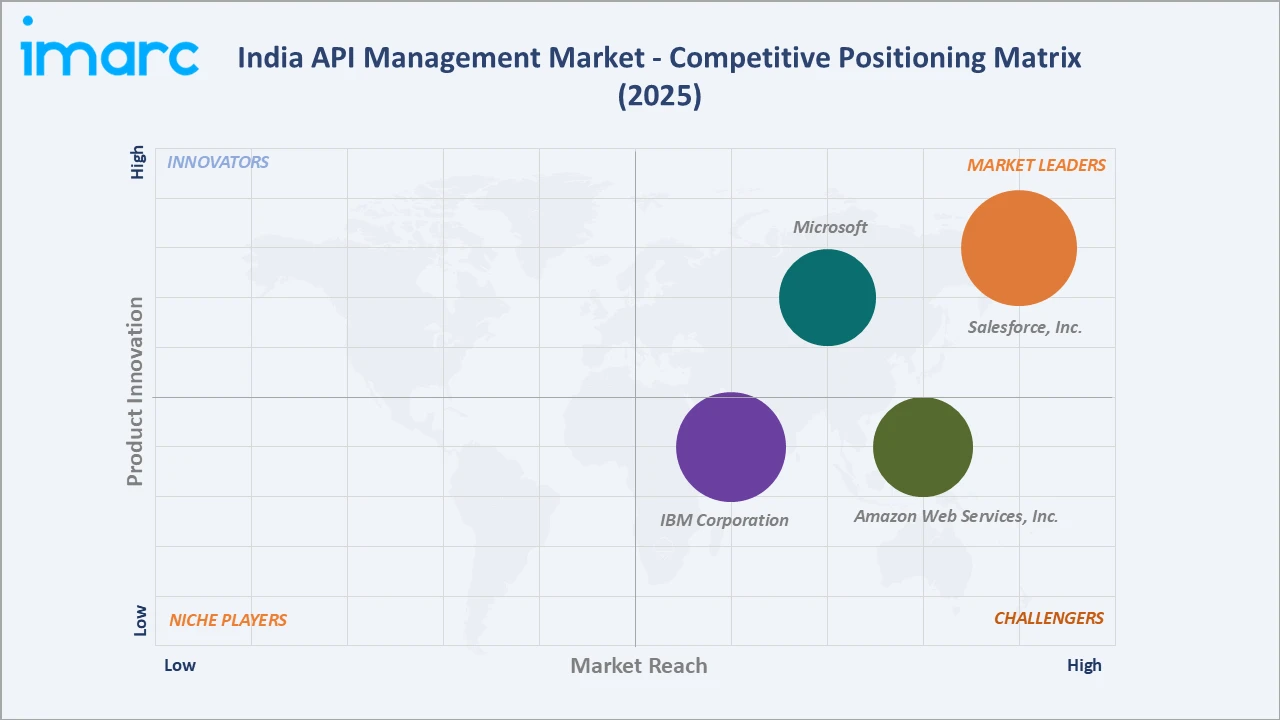Click the imarc logo

point(110,46)
